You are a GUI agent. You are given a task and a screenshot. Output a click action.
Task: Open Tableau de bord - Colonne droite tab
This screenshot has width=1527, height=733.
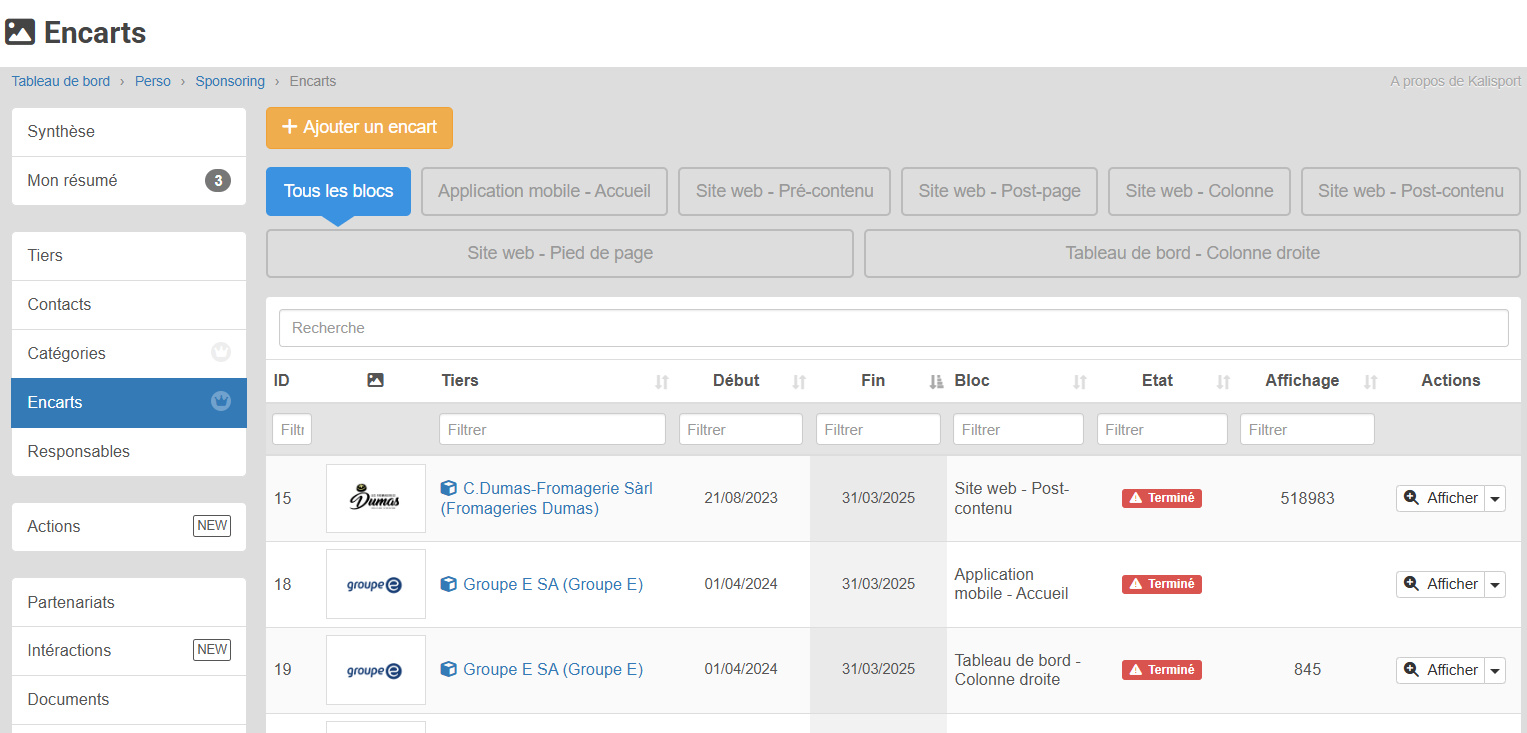point(1192,253)
